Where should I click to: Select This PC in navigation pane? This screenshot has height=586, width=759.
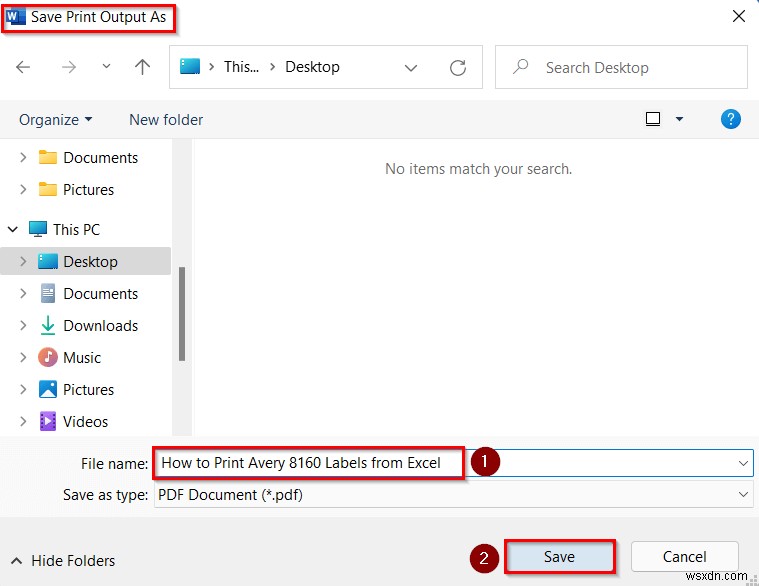click(x=76, y=229)
